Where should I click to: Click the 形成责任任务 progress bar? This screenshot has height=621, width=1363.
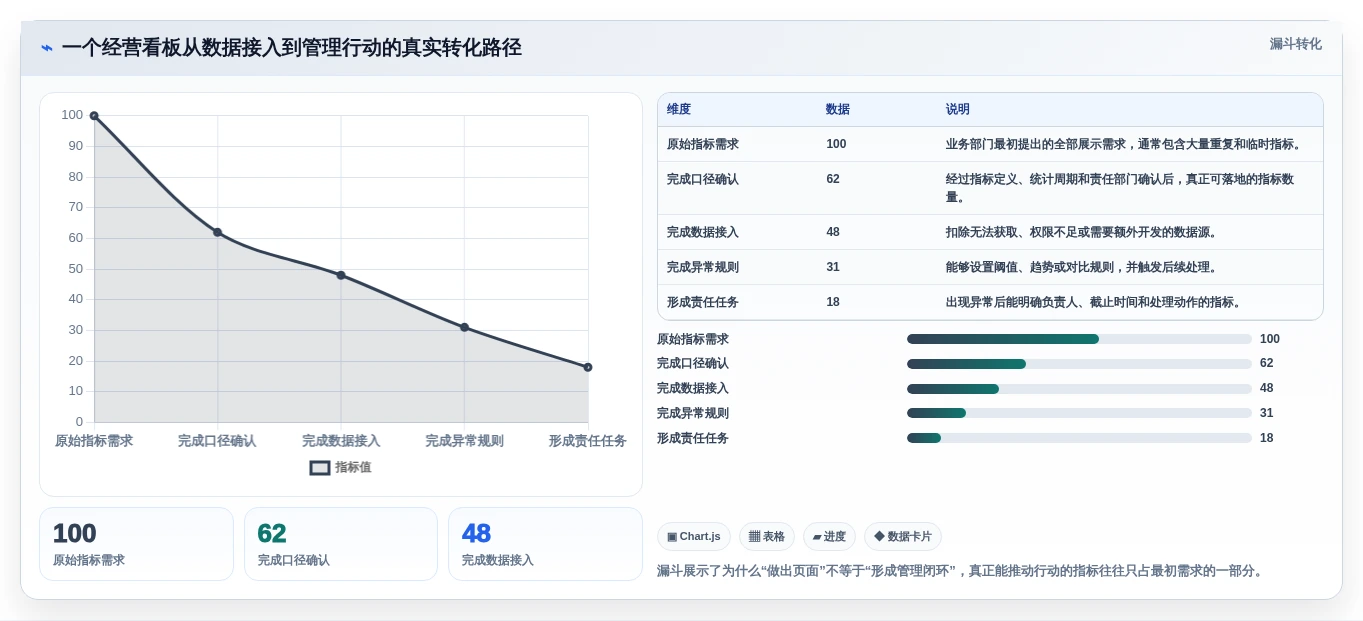(1079, 438)
